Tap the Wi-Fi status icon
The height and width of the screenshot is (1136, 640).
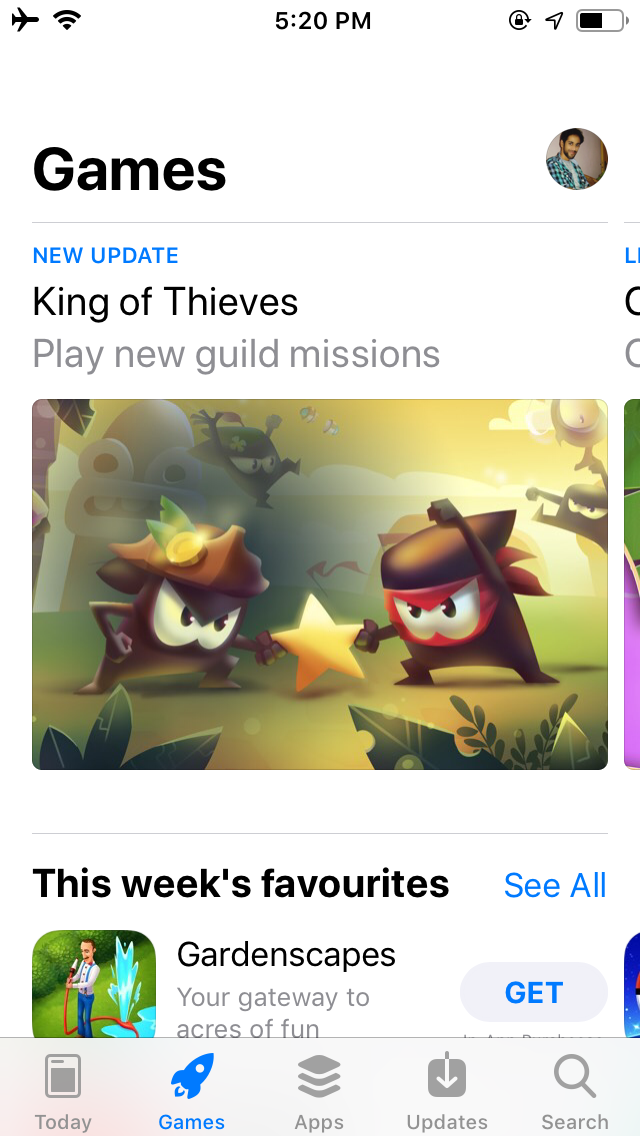tap(67, 20)
